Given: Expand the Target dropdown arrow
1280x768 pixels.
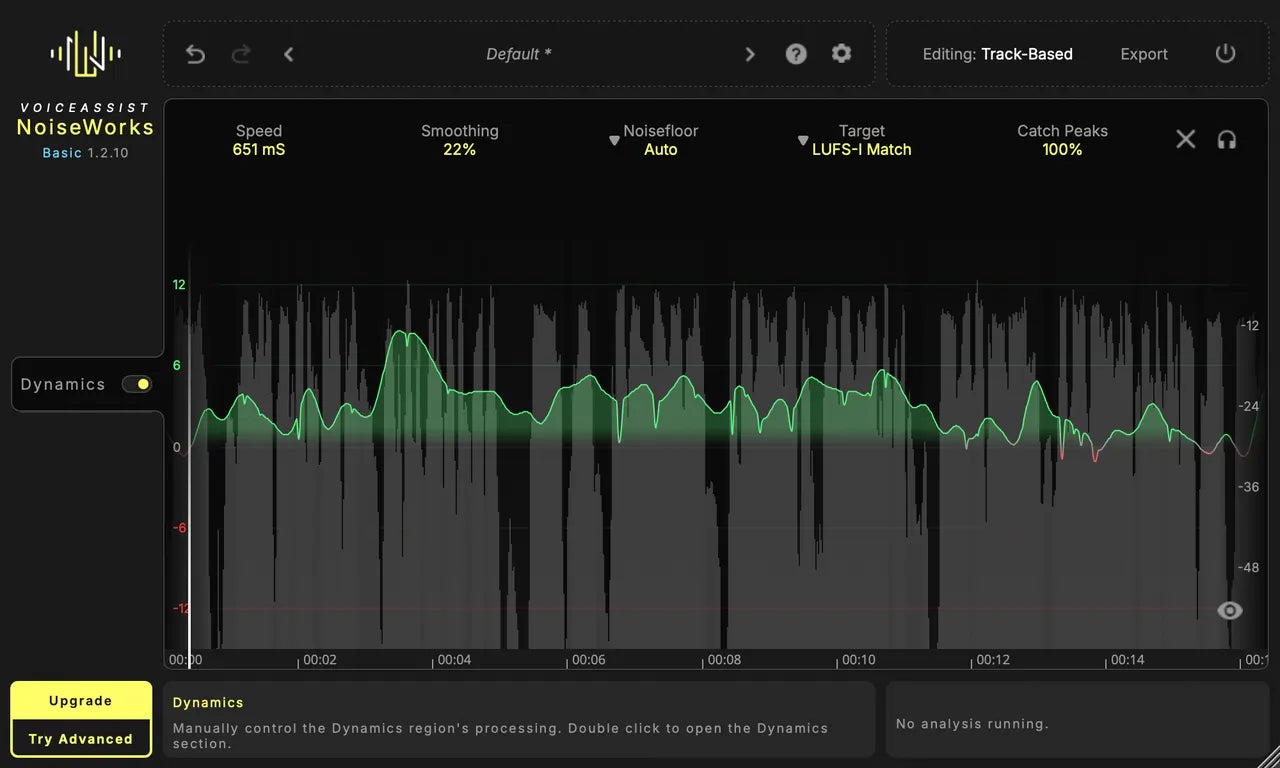Looking at the screenshot, I should tap(803, 141).
